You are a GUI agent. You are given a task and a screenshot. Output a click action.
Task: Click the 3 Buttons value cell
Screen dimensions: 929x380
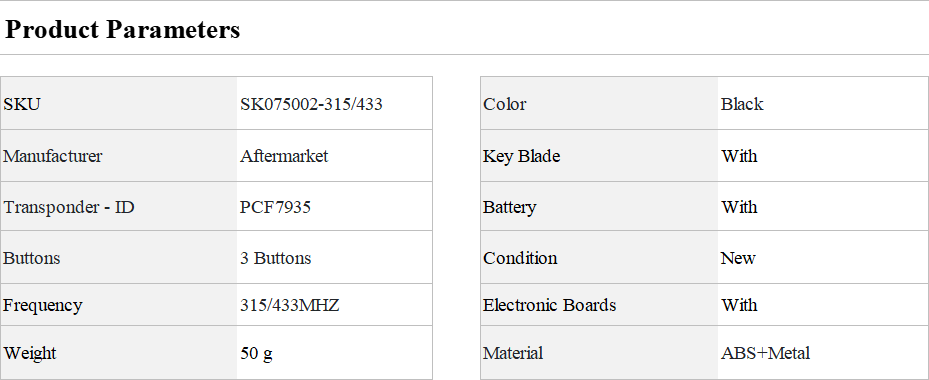(x=334, y=258)
